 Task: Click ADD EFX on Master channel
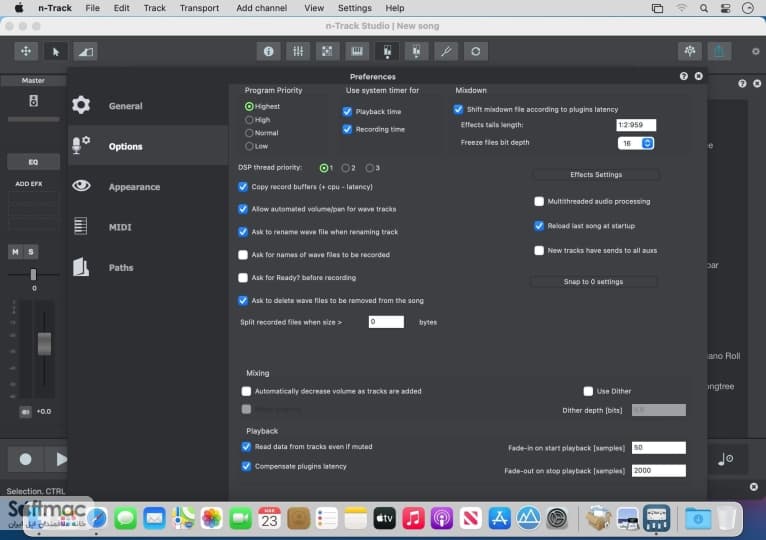29,184
